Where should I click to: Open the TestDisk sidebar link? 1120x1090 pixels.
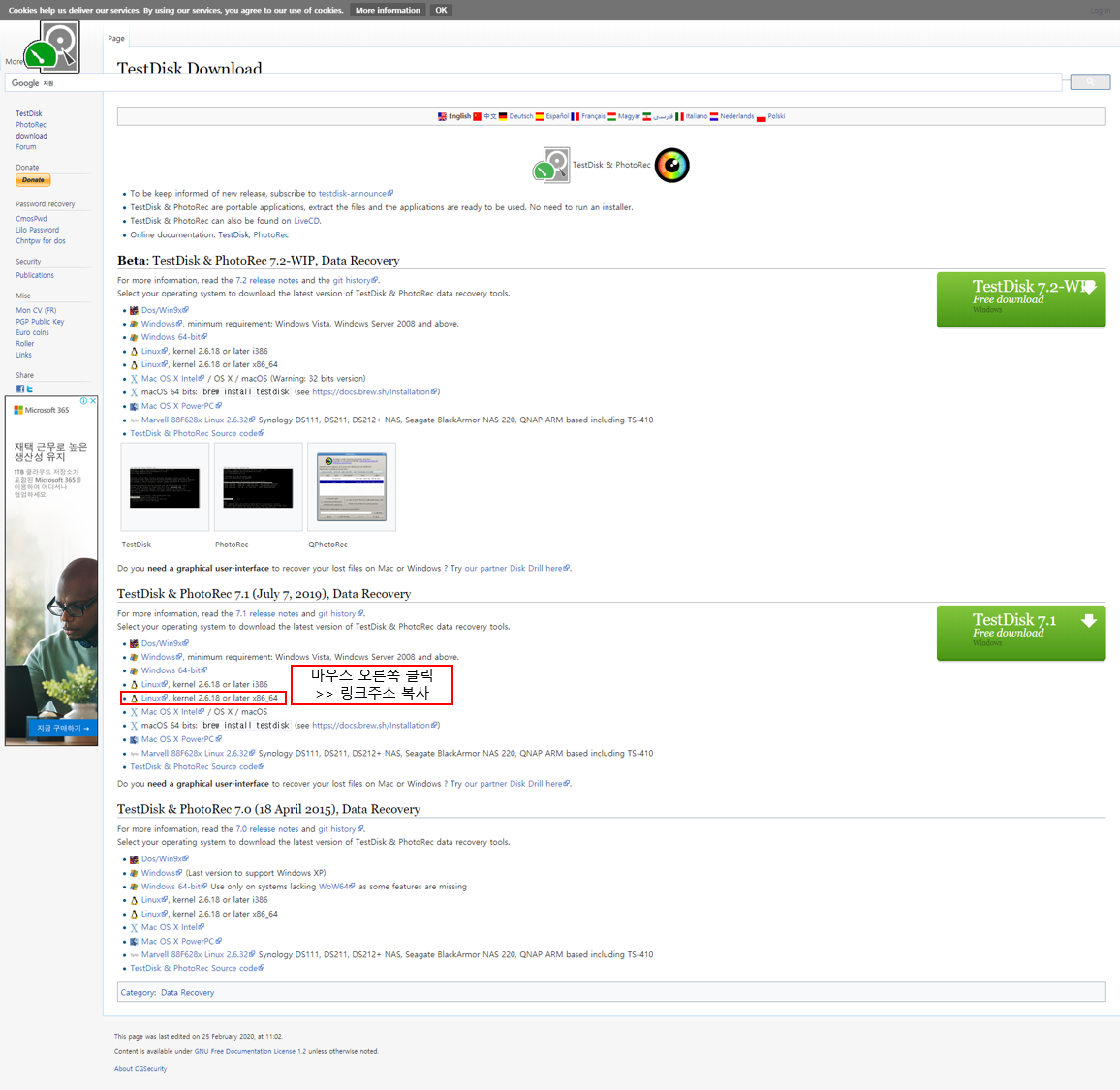[x=28, y=113]
